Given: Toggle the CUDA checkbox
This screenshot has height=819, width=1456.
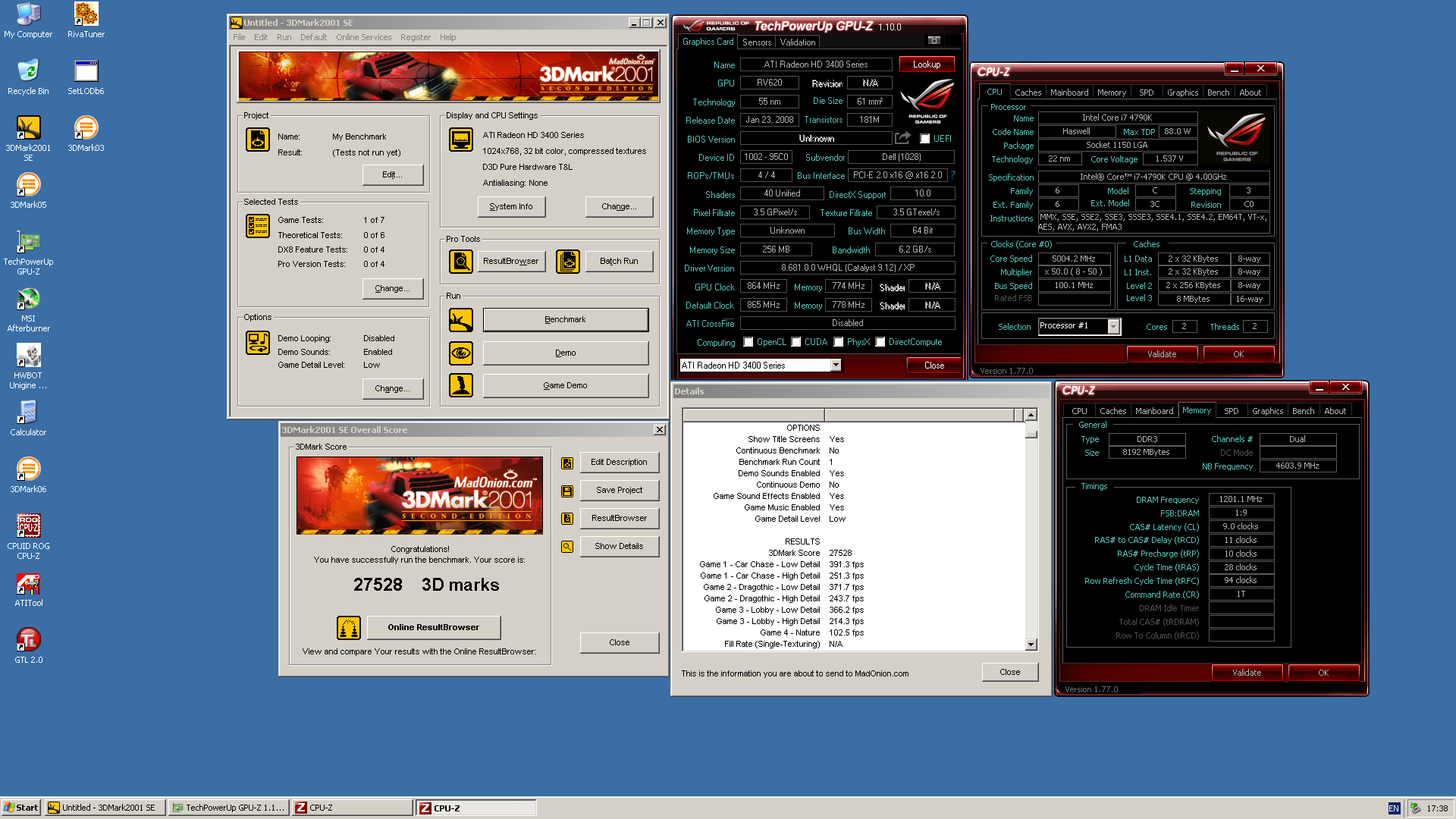Looking at the screenshot, I should pyautogui.click(x=796, y=342).
